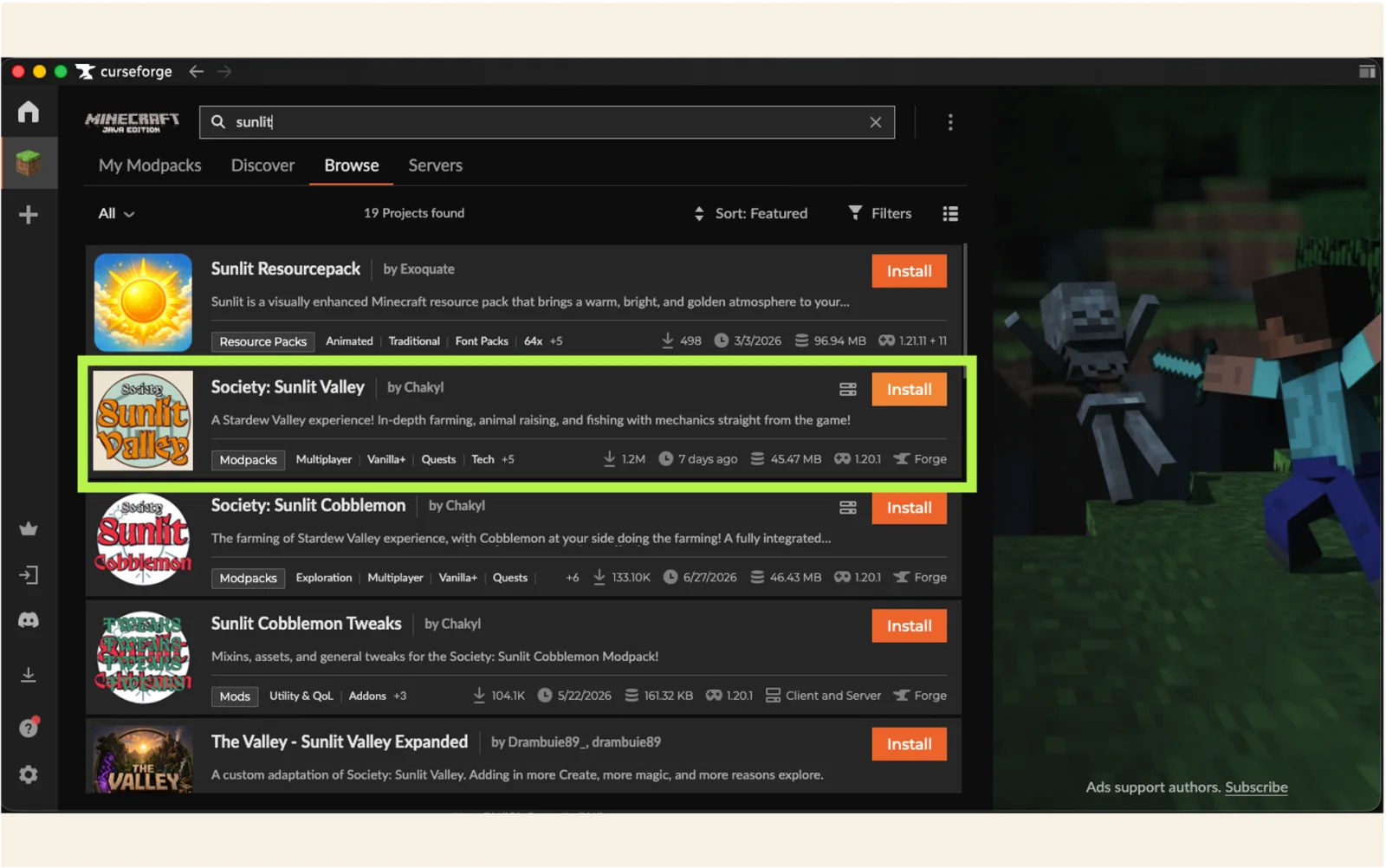Select the Browse tab
This screenshot has width=1386, height=868.
point(352,165)
